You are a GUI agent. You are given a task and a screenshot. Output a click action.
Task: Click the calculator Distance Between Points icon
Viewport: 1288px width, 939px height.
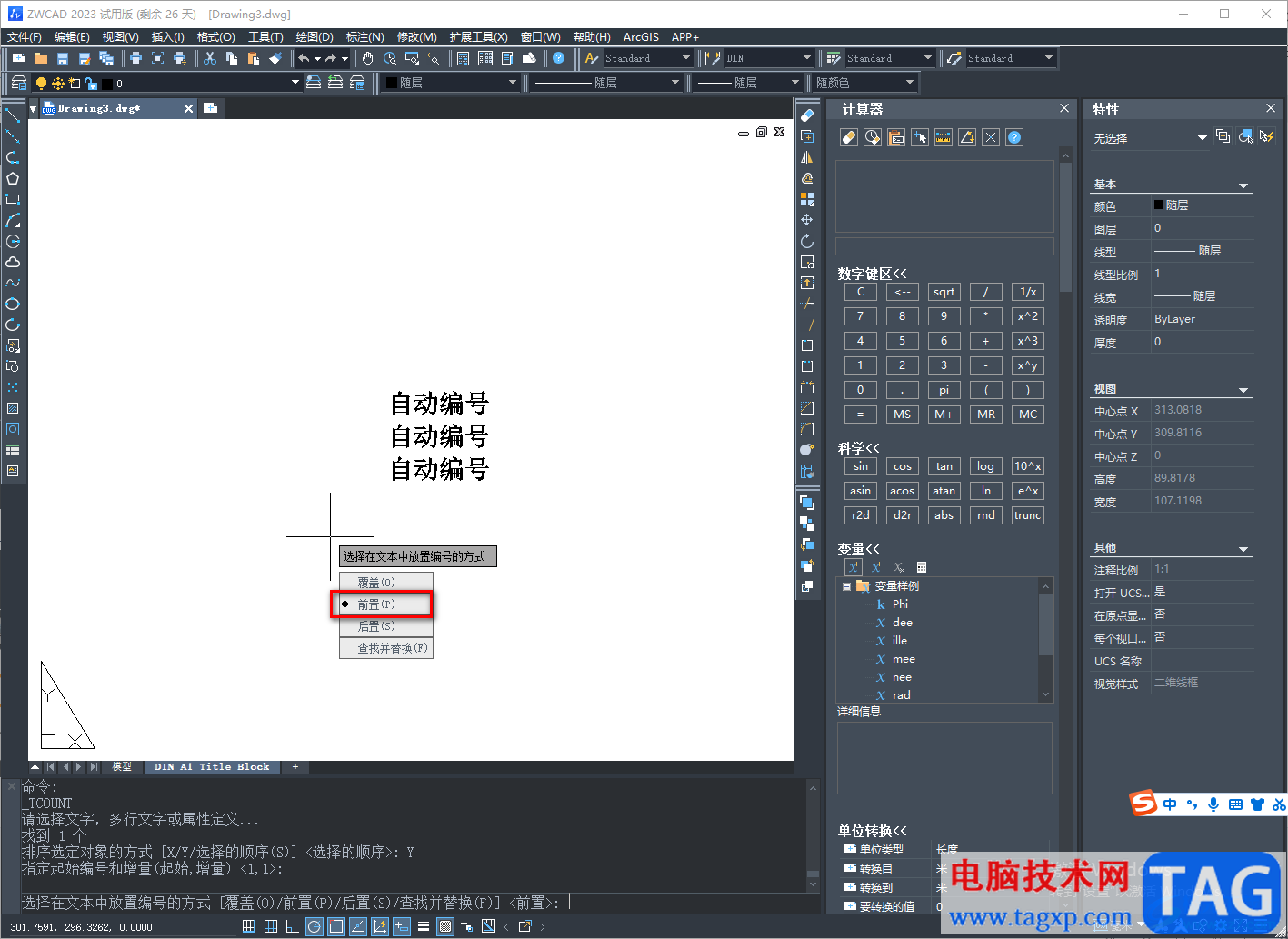(944, 137)
